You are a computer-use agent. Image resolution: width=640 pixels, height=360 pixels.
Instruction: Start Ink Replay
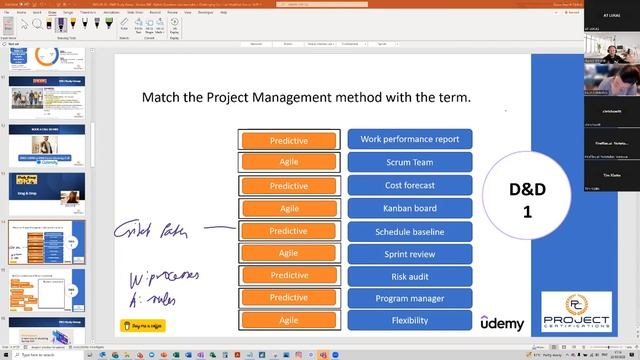click(174, 26)
